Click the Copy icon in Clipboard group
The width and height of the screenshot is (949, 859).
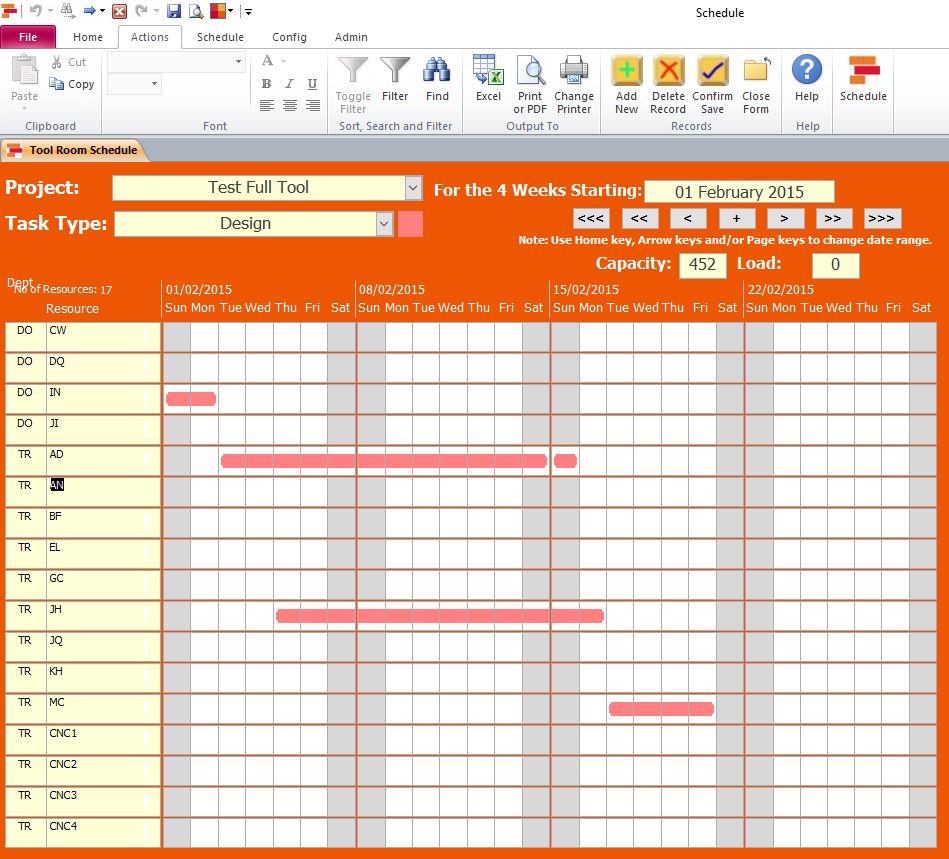coord(56,84)
